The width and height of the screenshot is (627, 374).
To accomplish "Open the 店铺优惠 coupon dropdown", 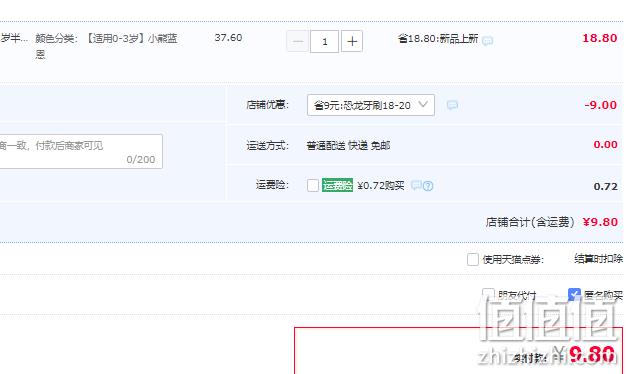I will [371, 105].
